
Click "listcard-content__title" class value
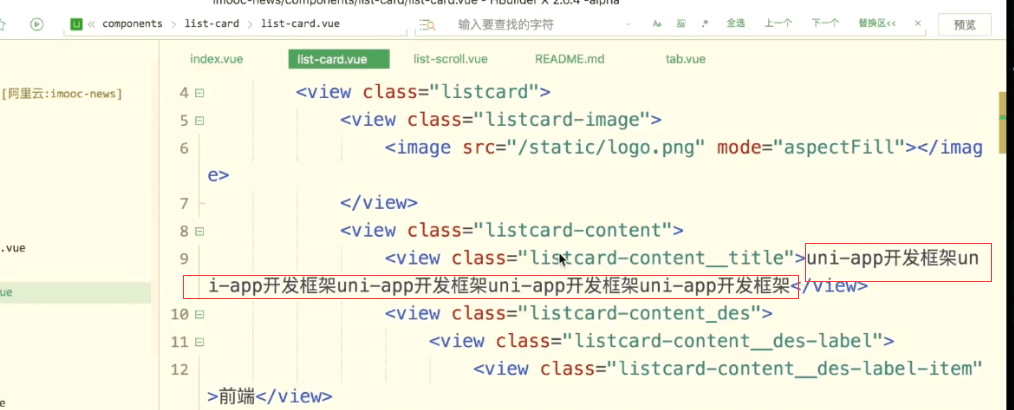(656, 258)
